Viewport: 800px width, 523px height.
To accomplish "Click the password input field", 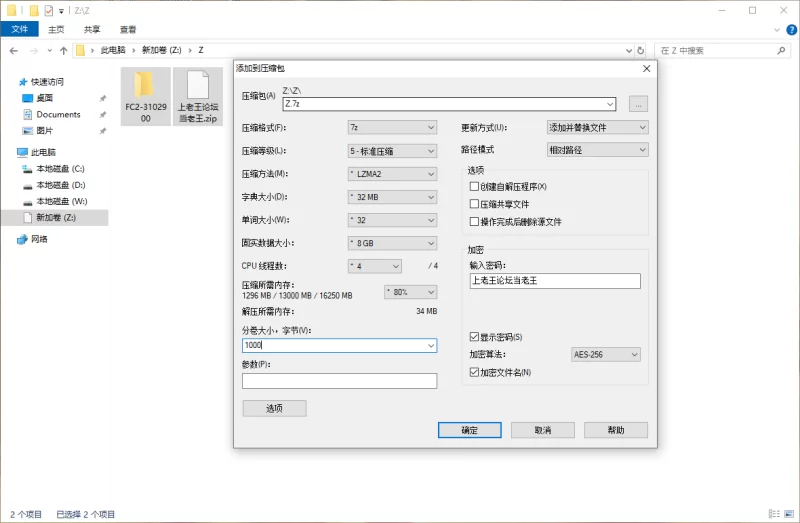I will point(555,281).
